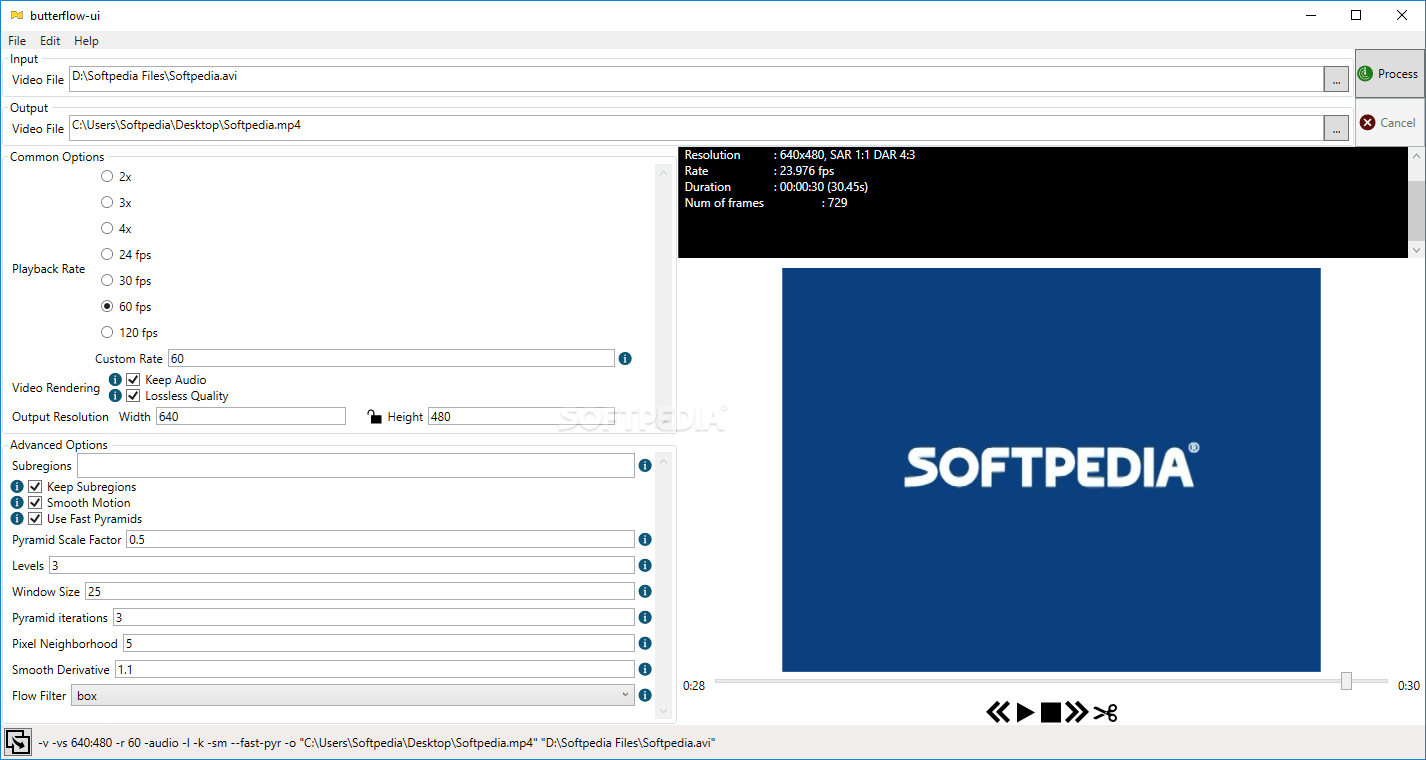Select the 30 fps playback rate
Screen dimensions: 1426x760
(107, 281)
